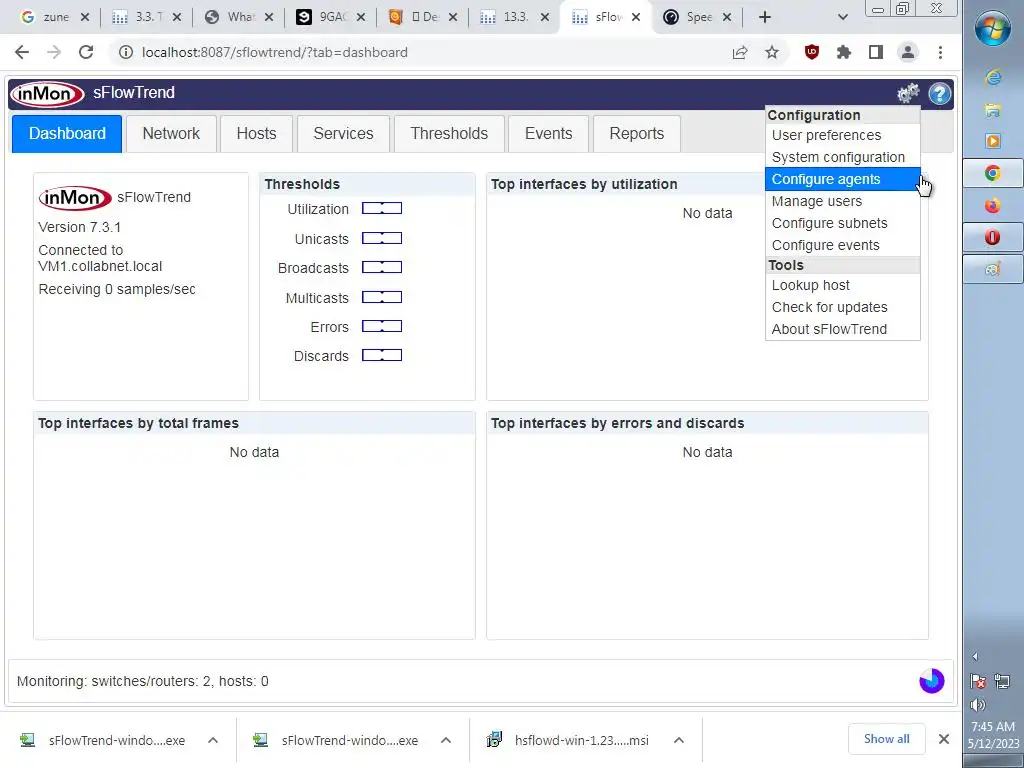Image resolution: width=1024 pixels, height=768 pixels.
Task: Click the Windows Start orb
Action: pos(993,29)
